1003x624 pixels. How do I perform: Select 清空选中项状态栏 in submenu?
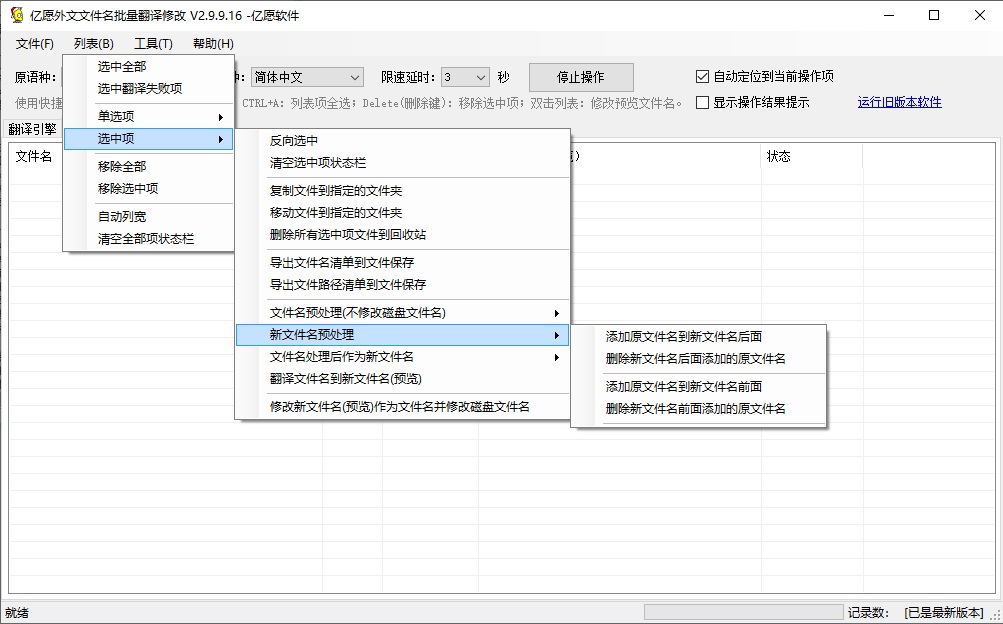pos(402,163)
